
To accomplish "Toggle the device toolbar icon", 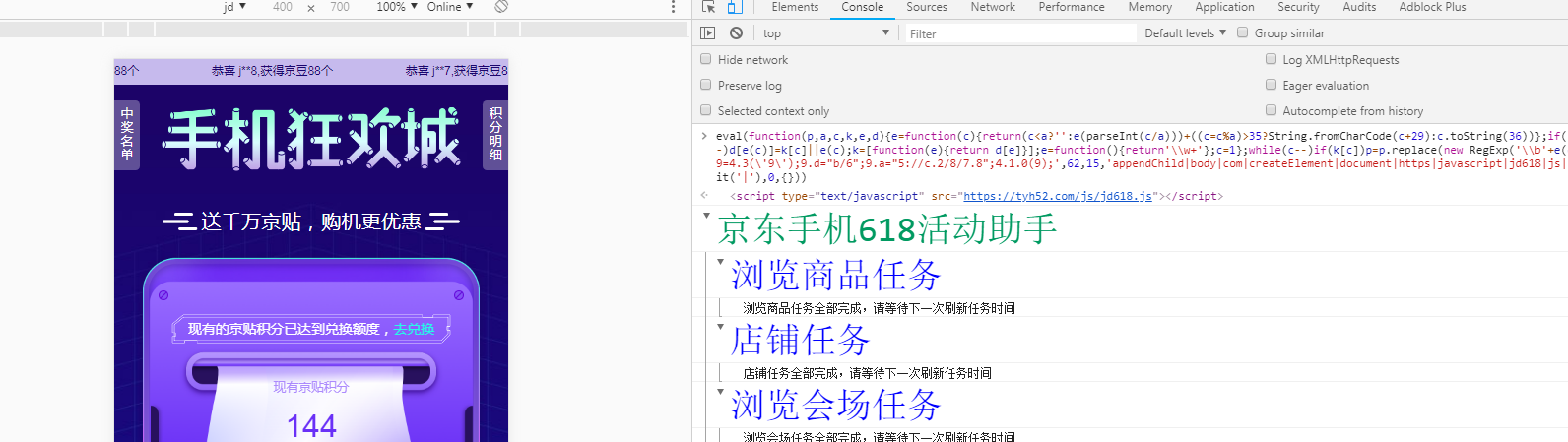I will click(x=734, y=7).
